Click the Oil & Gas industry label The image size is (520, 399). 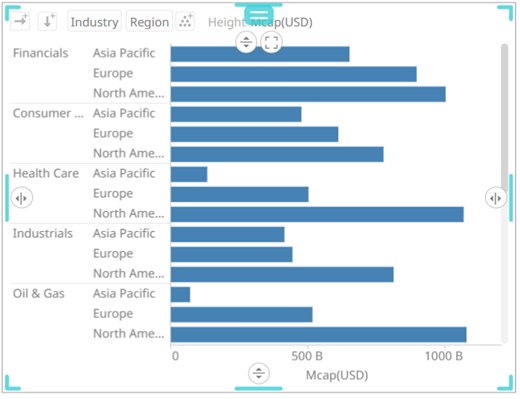[39, 293]
